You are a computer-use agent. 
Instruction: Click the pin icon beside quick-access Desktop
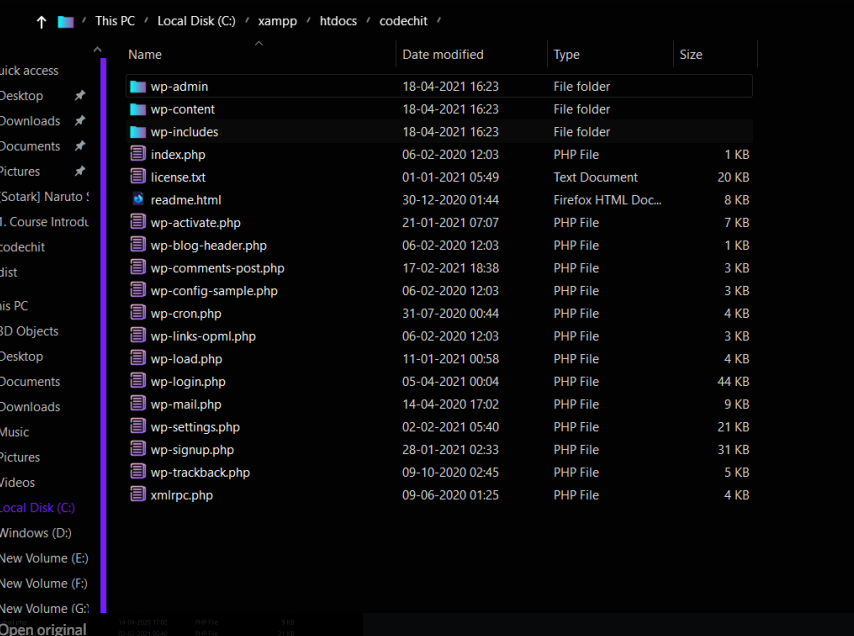(80, 96)
